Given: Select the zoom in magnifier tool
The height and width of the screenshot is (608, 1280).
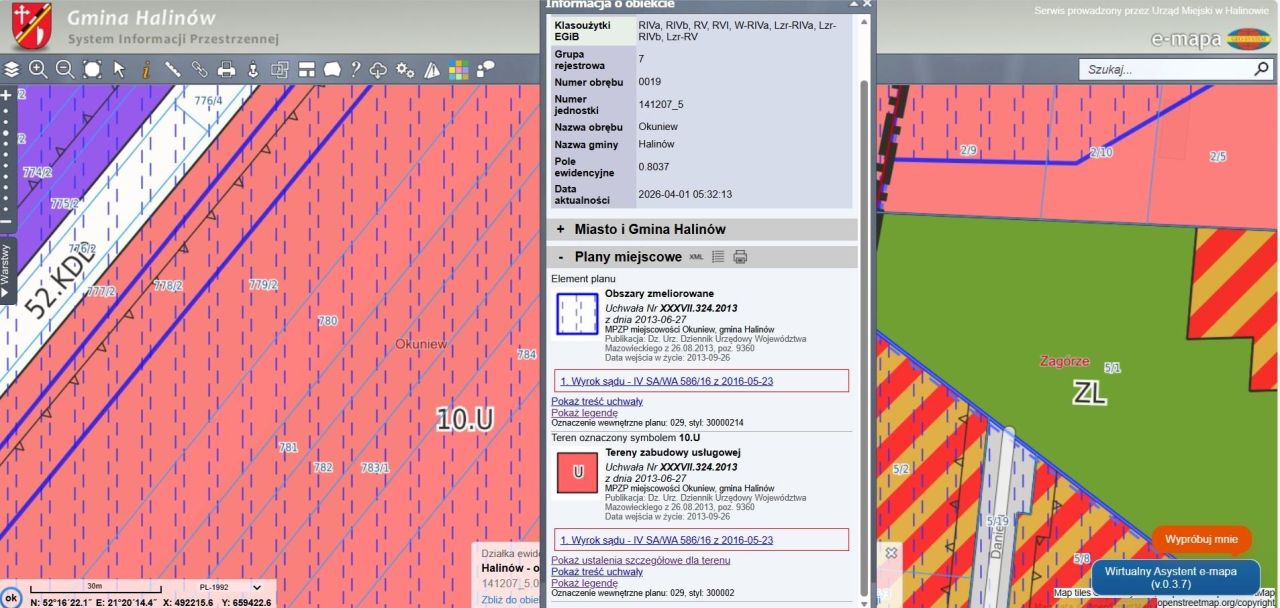Looking at the screenshot, I should [x=38, y=69].
